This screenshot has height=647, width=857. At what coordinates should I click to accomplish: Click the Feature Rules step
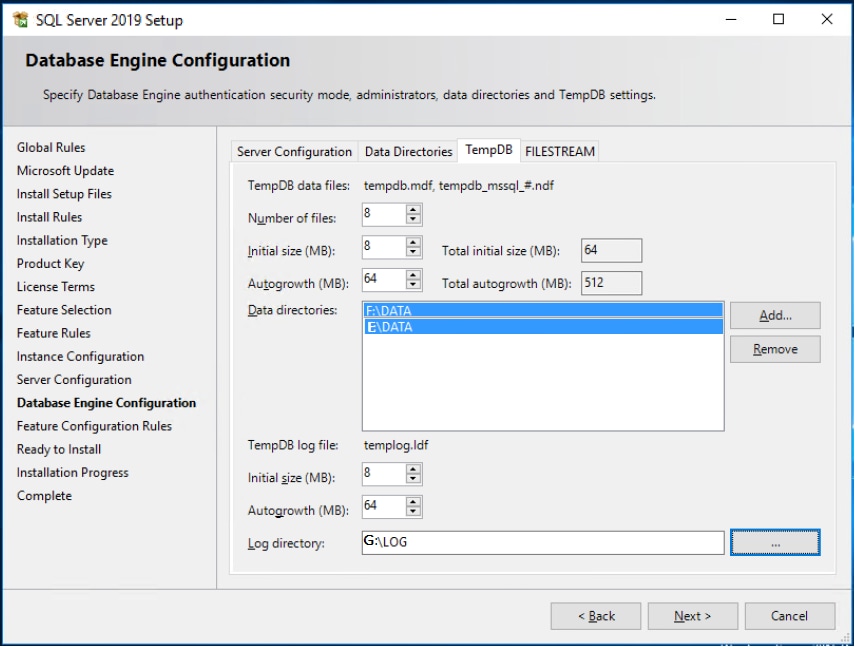point(54,333)
